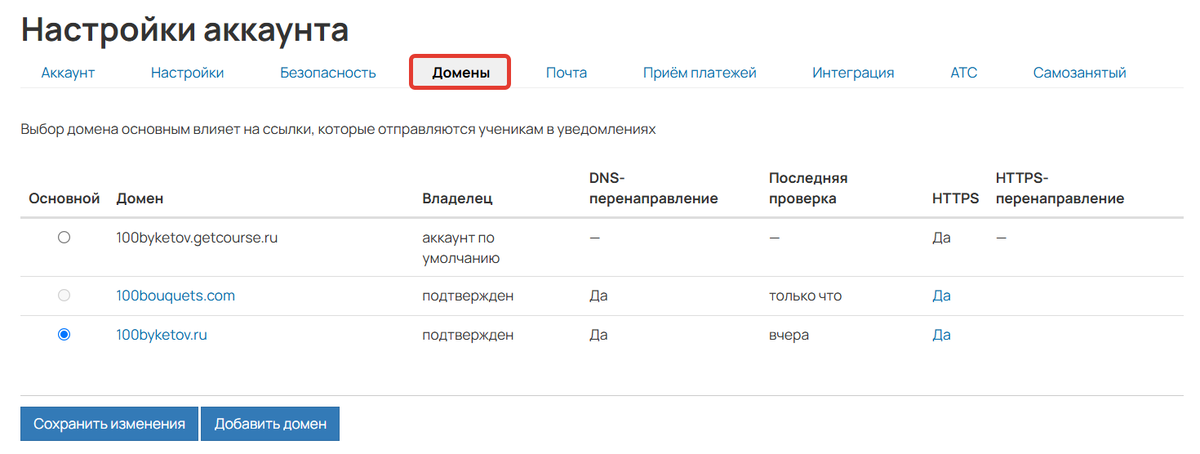Click the HTTPS Да link for 100byketov.ru
The width and height of the screenshot is (1200, 454).
[941, 335]
